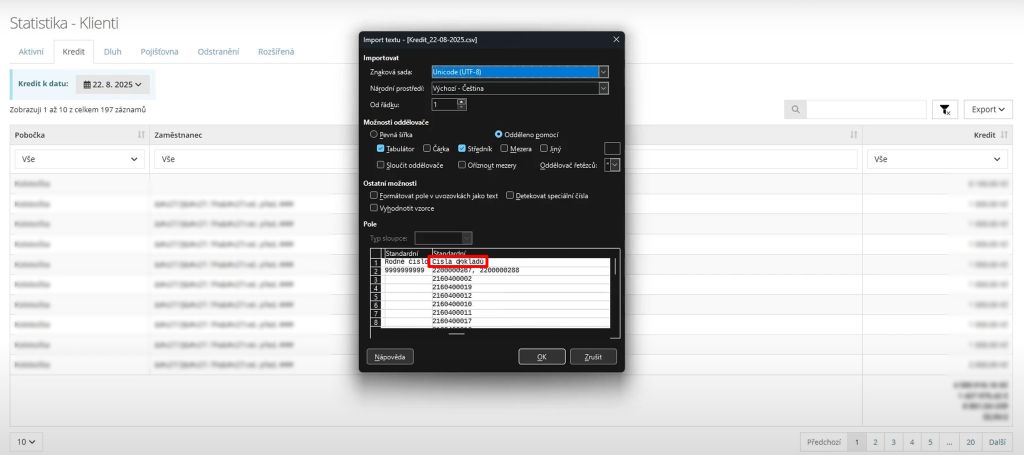1024x455 pixels.
Task: Click the clear filter funnel icon
Action: point(945,110)
